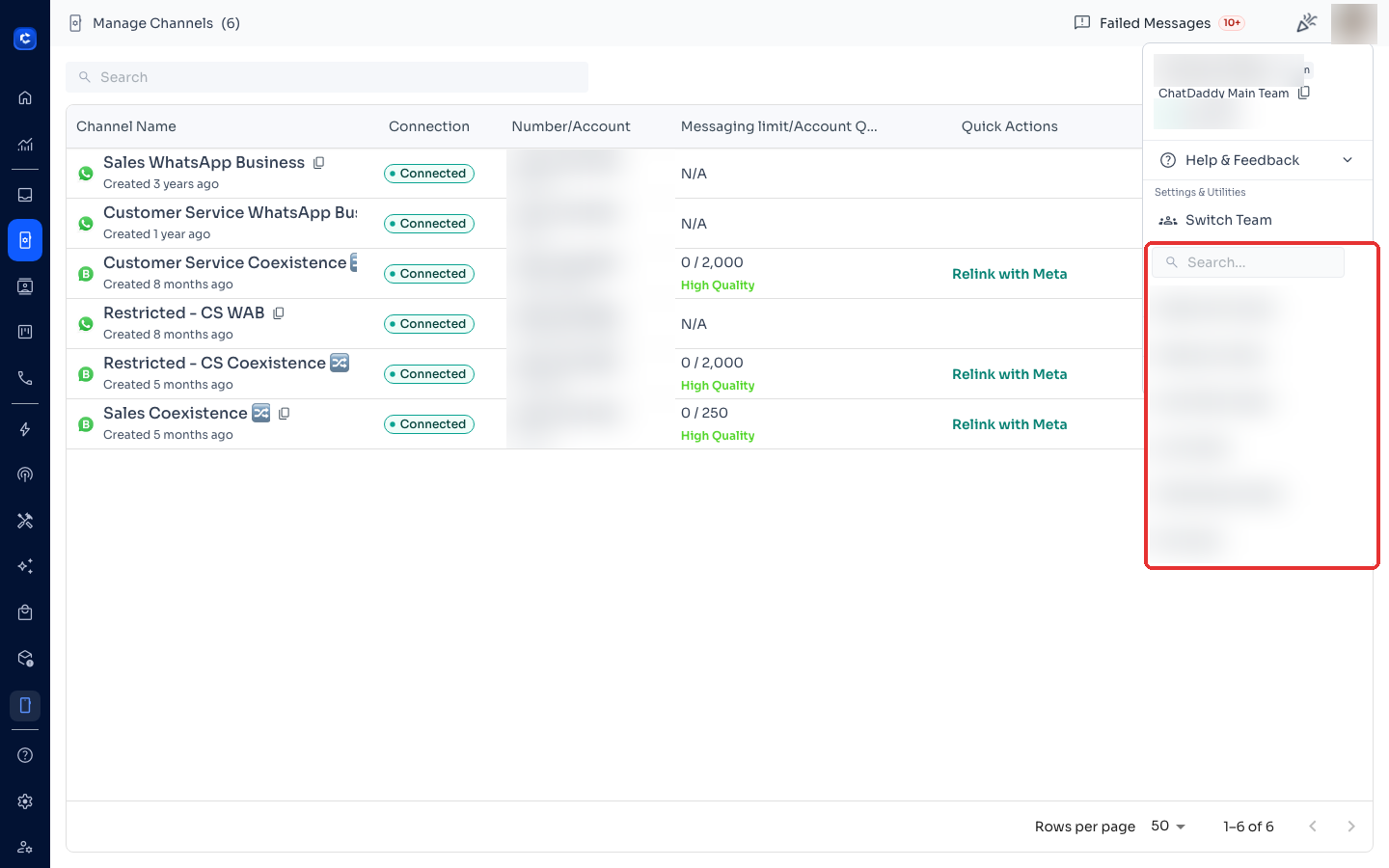Open the Restricted - CS Coexistence channel
Image resolution: width=1389 pixels, height=868 pixels.
click(x=604, y=374)
